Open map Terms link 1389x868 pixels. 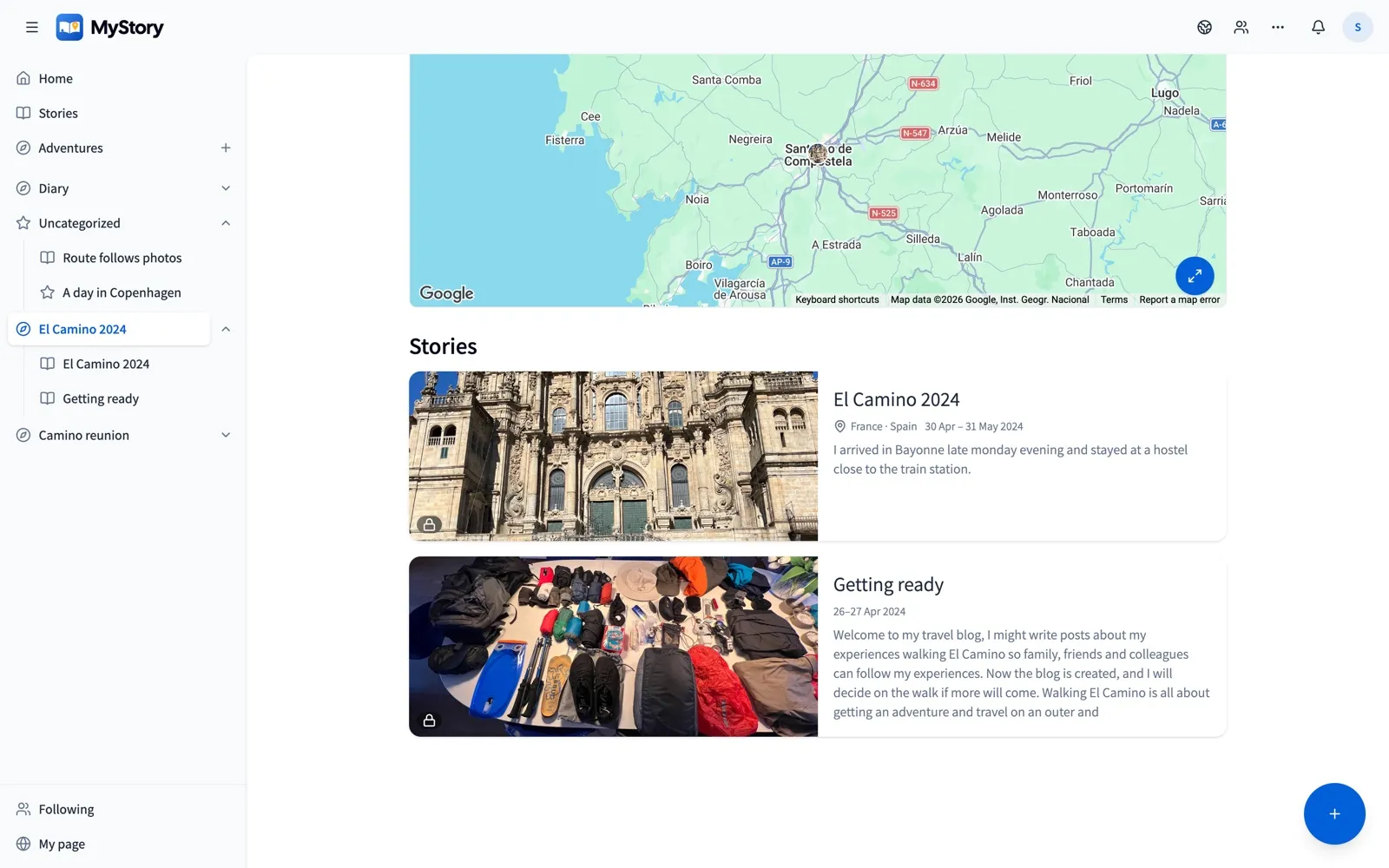tap(1114, 299)
